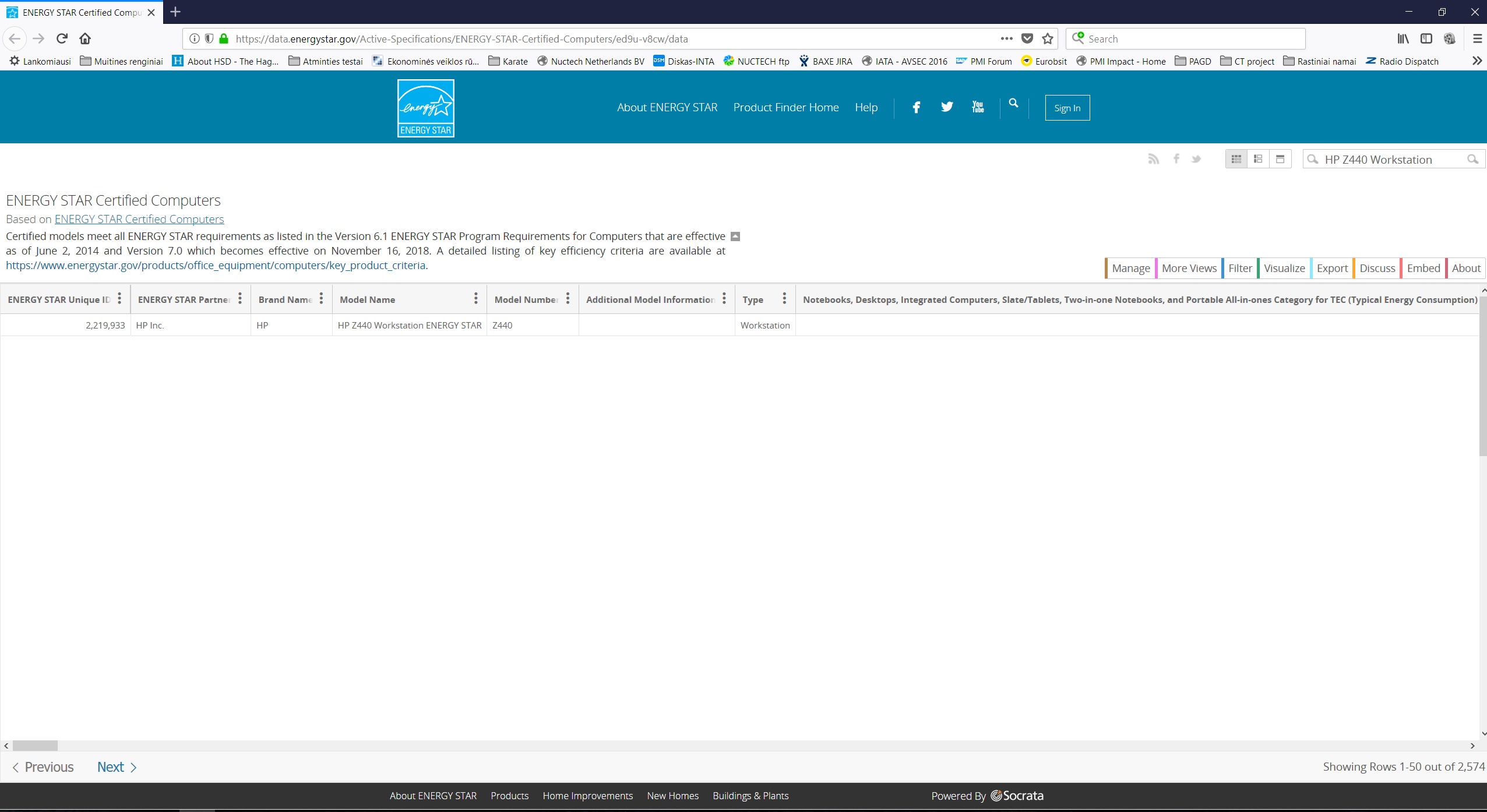
Task: Collapse the dataset description text
Action: [735, 236]
